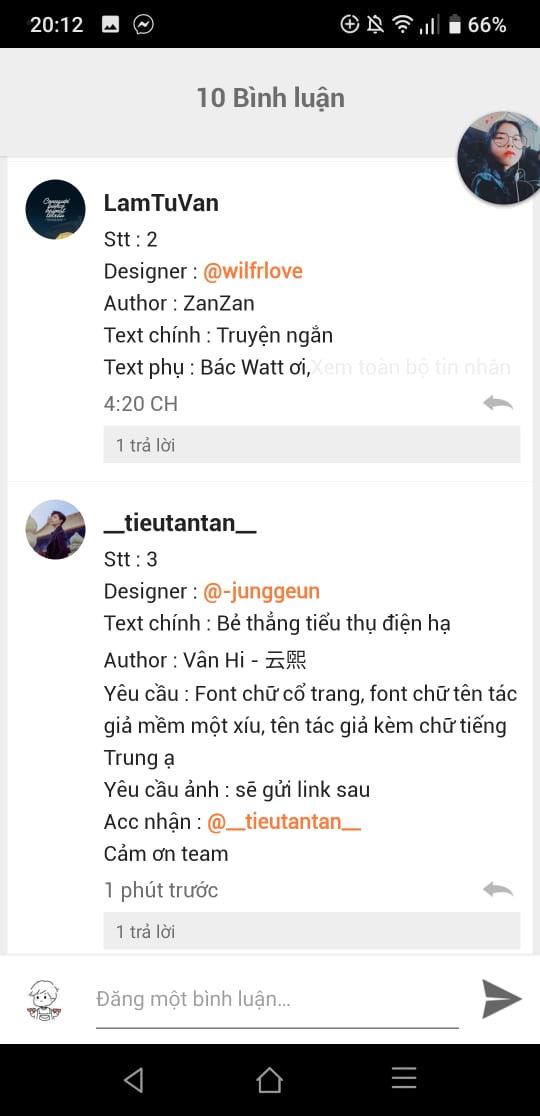Screen dimensions: 540x1116
Task: Tap the Messenger notification icon in status bar
Action: click(144, 25)
